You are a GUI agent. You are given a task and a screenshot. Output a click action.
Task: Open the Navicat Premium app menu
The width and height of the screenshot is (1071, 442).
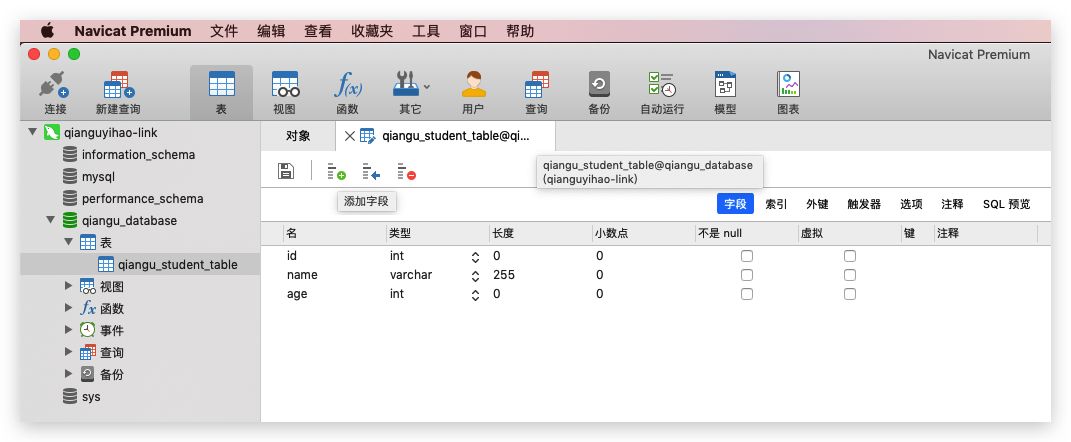133,31
